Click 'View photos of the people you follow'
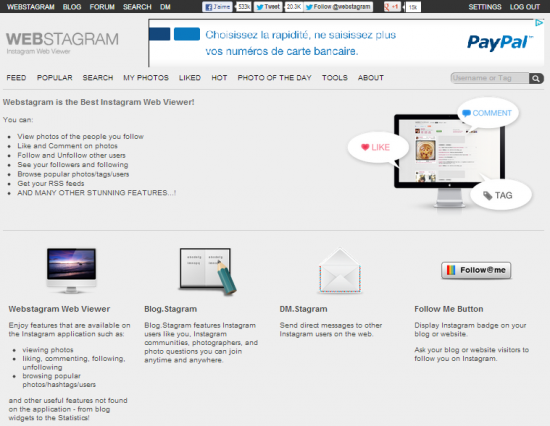 click(x=81, y=137)
